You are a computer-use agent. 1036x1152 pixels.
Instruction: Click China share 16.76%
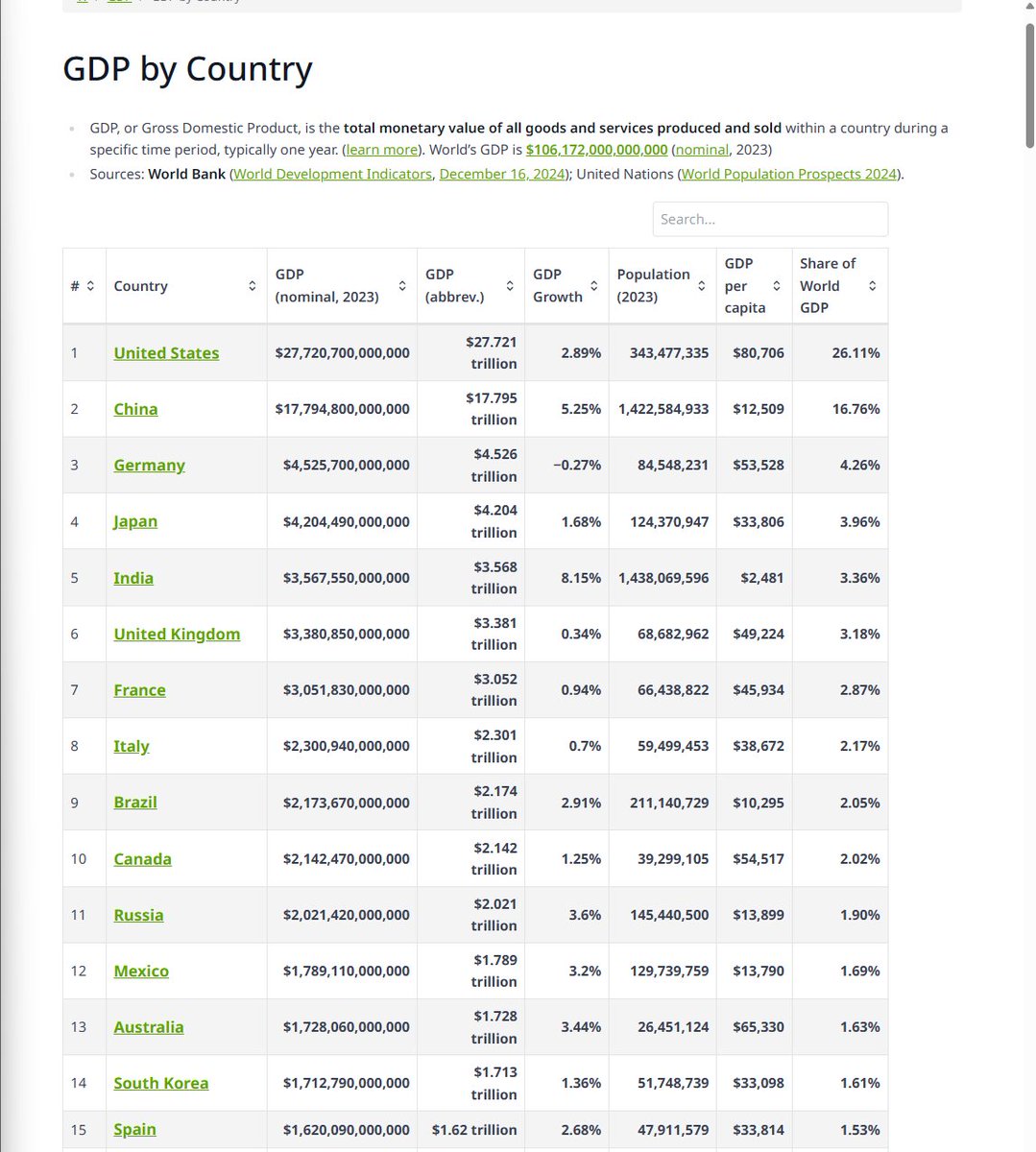(x=855, y=409)
